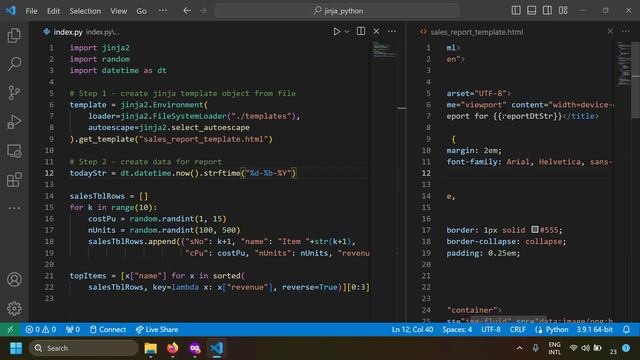The image size is (640, 360).
Task: Open the Search view in activity bar
Action: point(14,64)
